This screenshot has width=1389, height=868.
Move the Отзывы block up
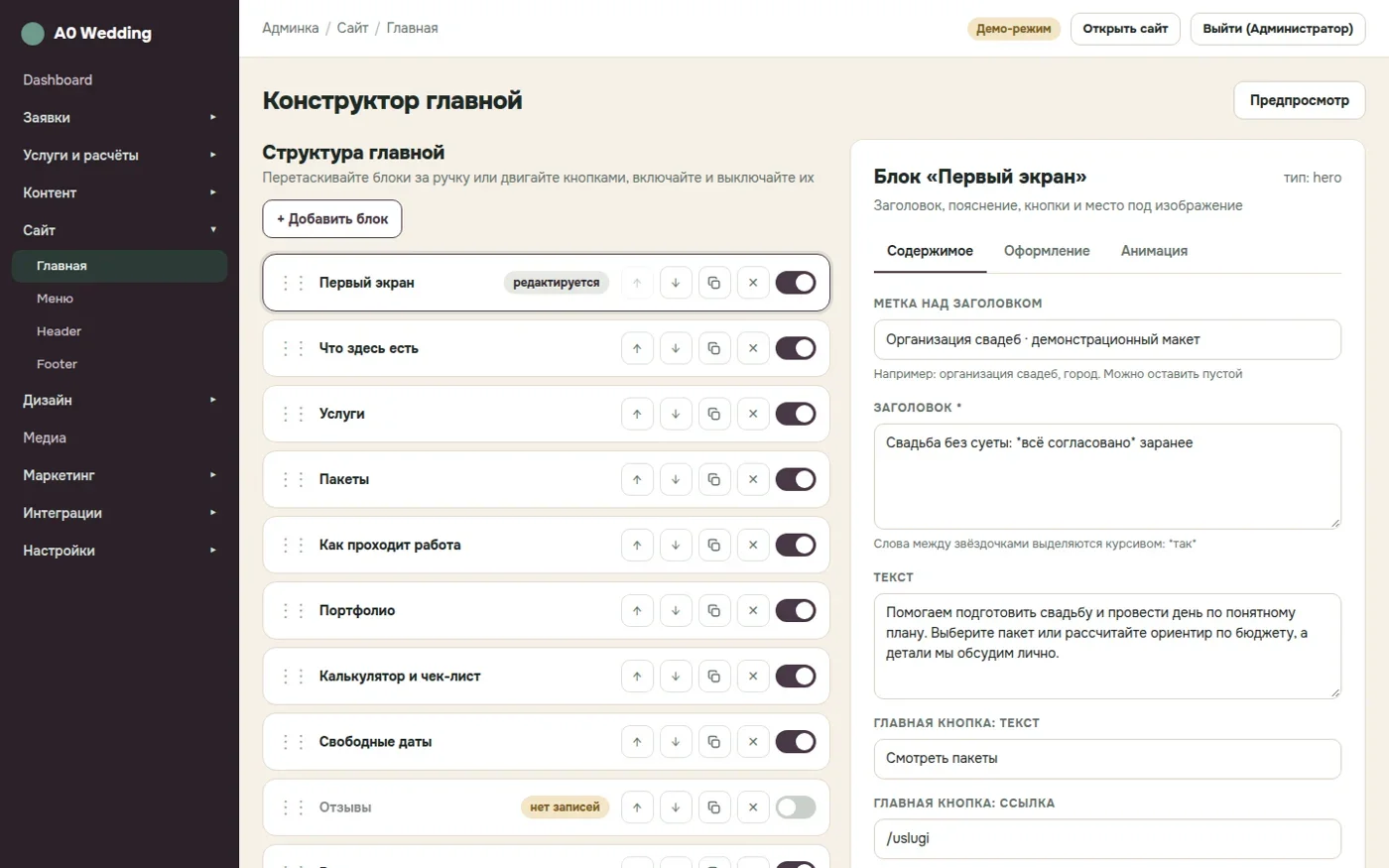(x=637, y=807)
